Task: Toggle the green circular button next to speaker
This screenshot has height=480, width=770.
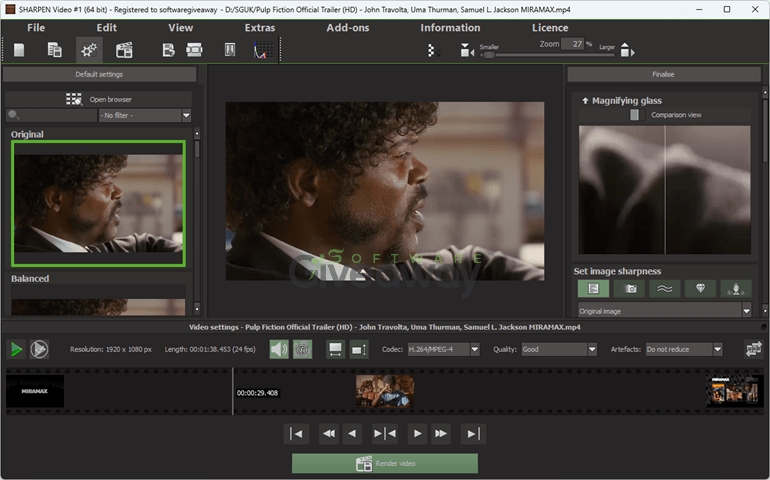Action: coord(302,349)
